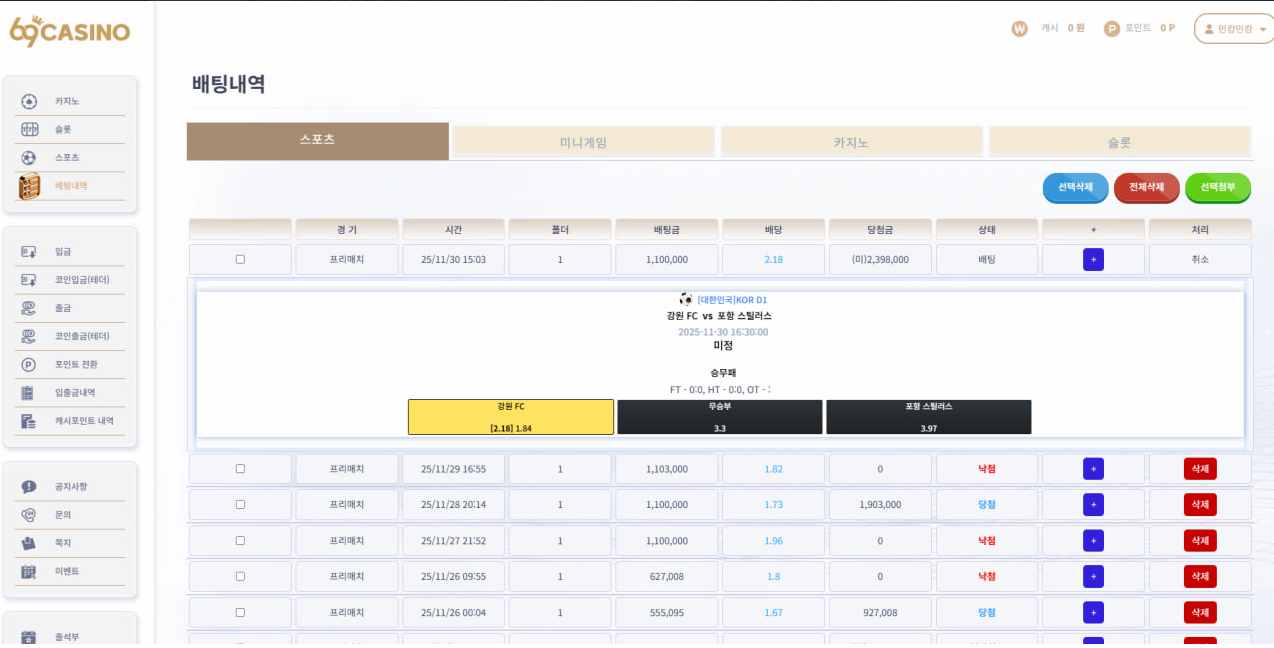Tick the checkbox for 25/11/29 16:55 bet

point(240,469)
